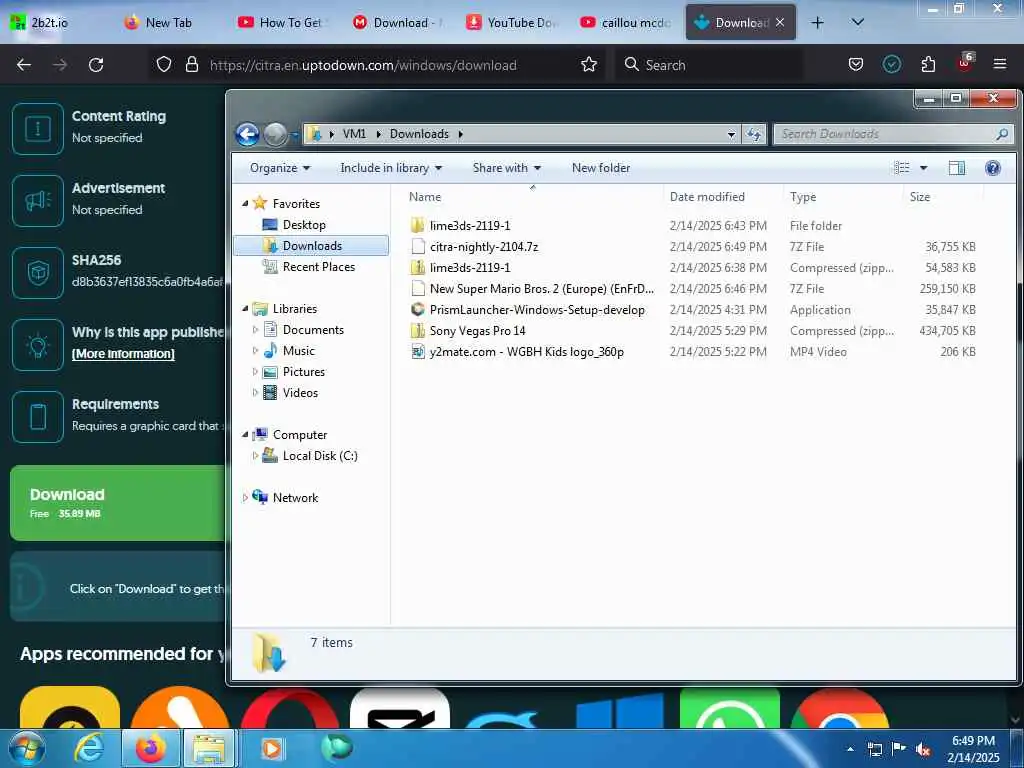Click Firefox back arrow button
Screen dimensions: 1024x768
[24, 65]
